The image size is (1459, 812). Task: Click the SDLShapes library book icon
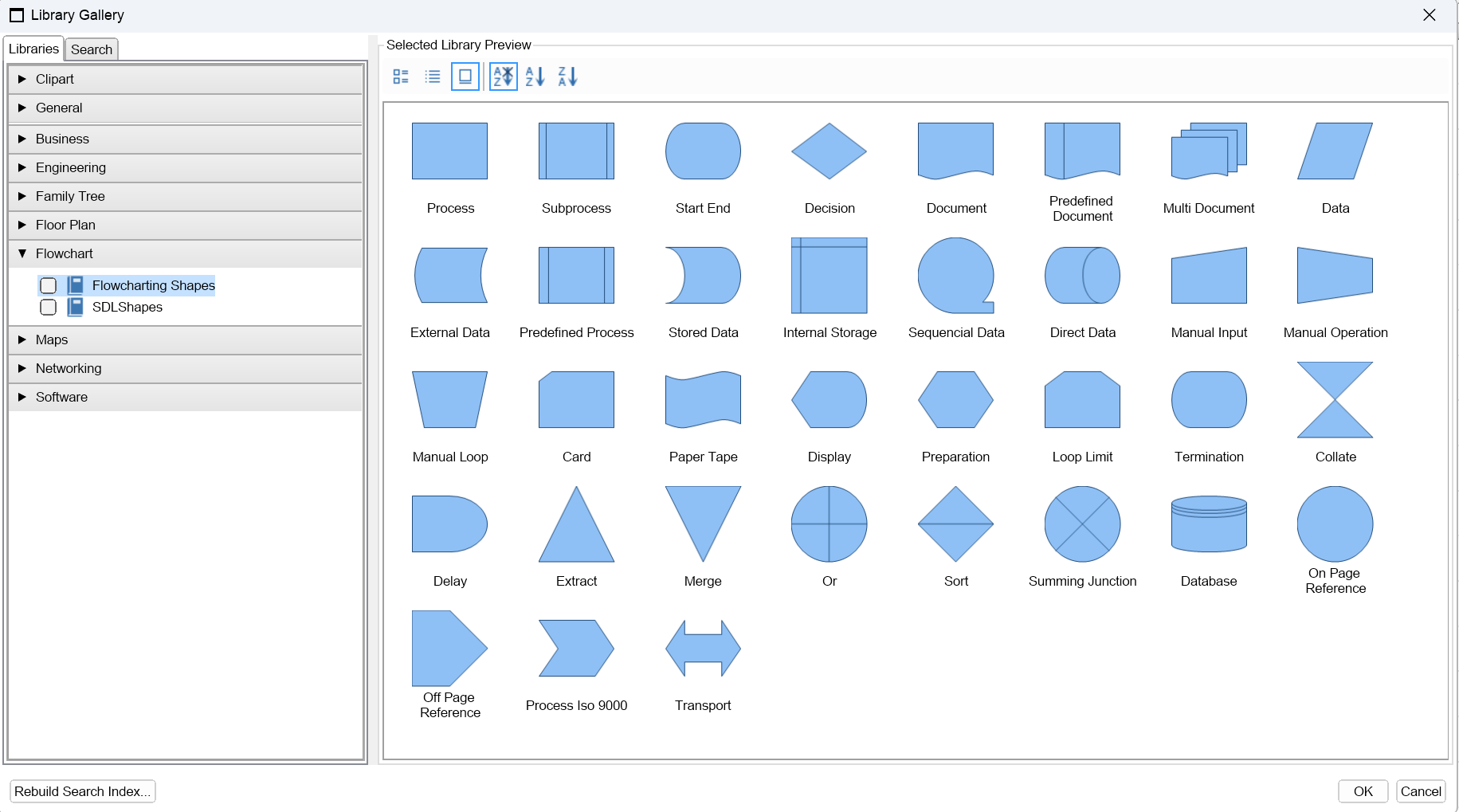(x=76, y=307)
